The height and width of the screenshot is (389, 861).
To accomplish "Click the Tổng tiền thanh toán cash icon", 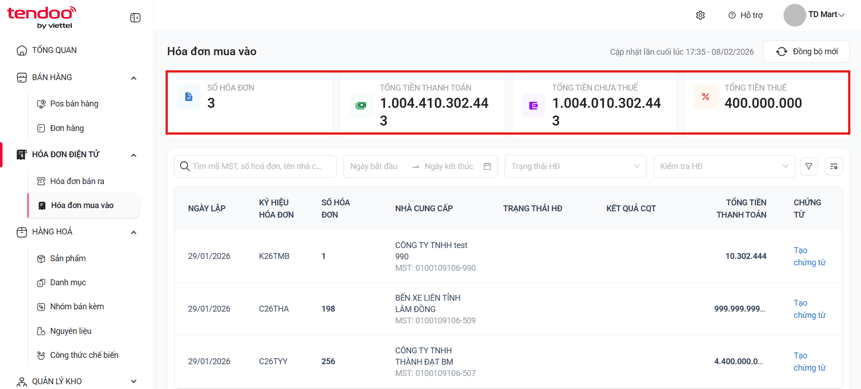I will 361,105.
